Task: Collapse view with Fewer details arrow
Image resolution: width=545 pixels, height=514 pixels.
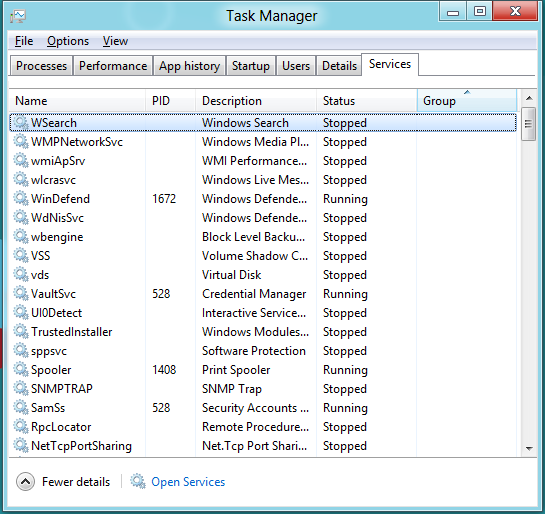Action: tap(25, 482)
